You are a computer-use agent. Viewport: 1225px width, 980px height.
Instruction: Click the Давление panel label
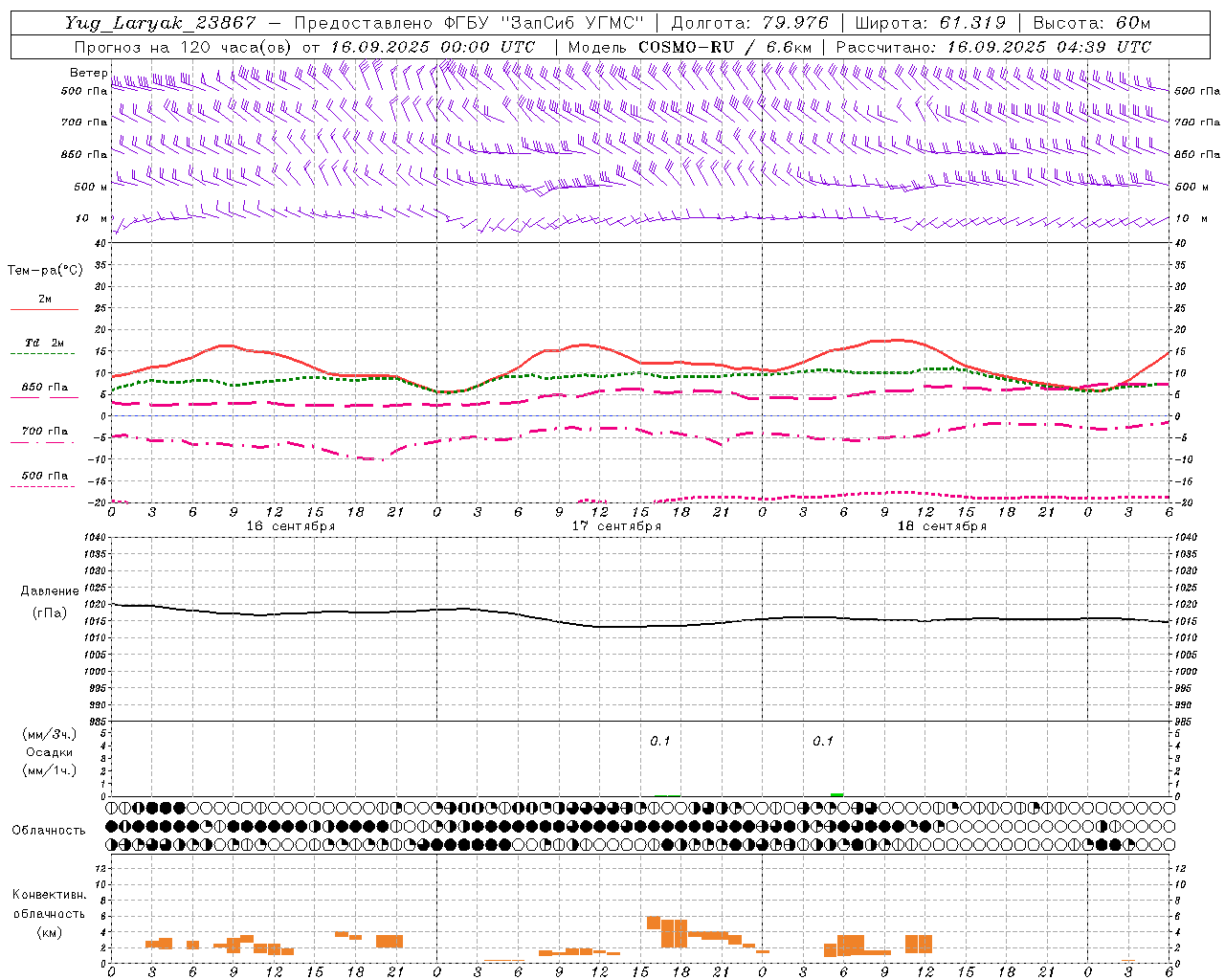pos(50,591)
